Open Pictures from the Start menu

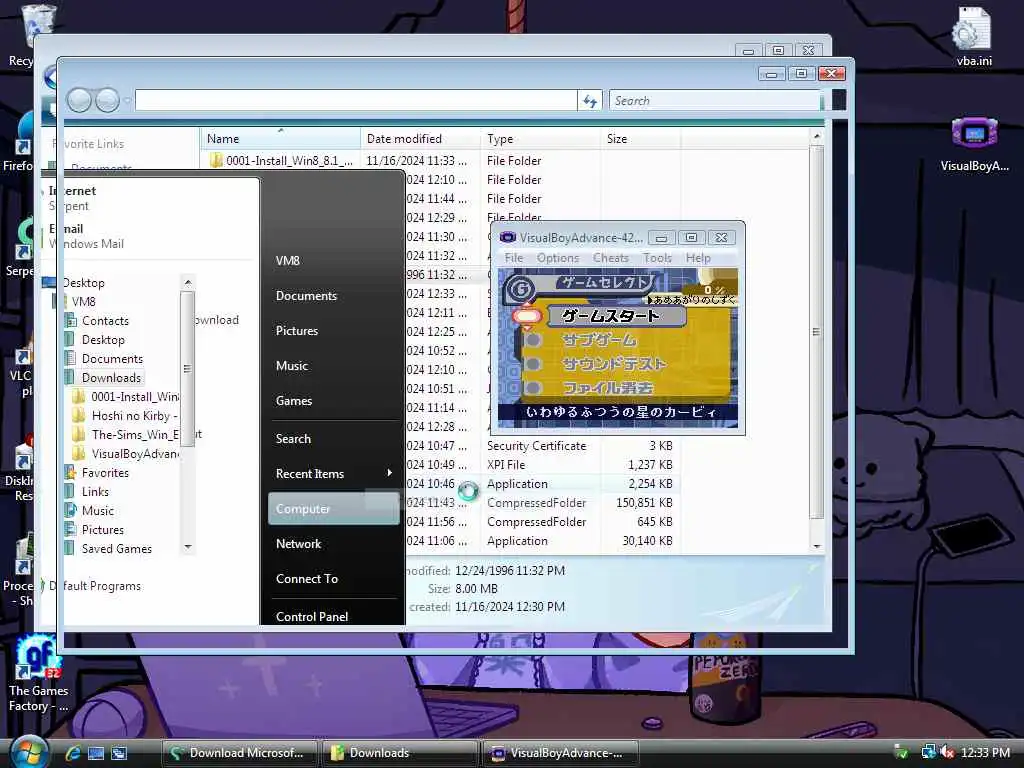click(297, 331)
